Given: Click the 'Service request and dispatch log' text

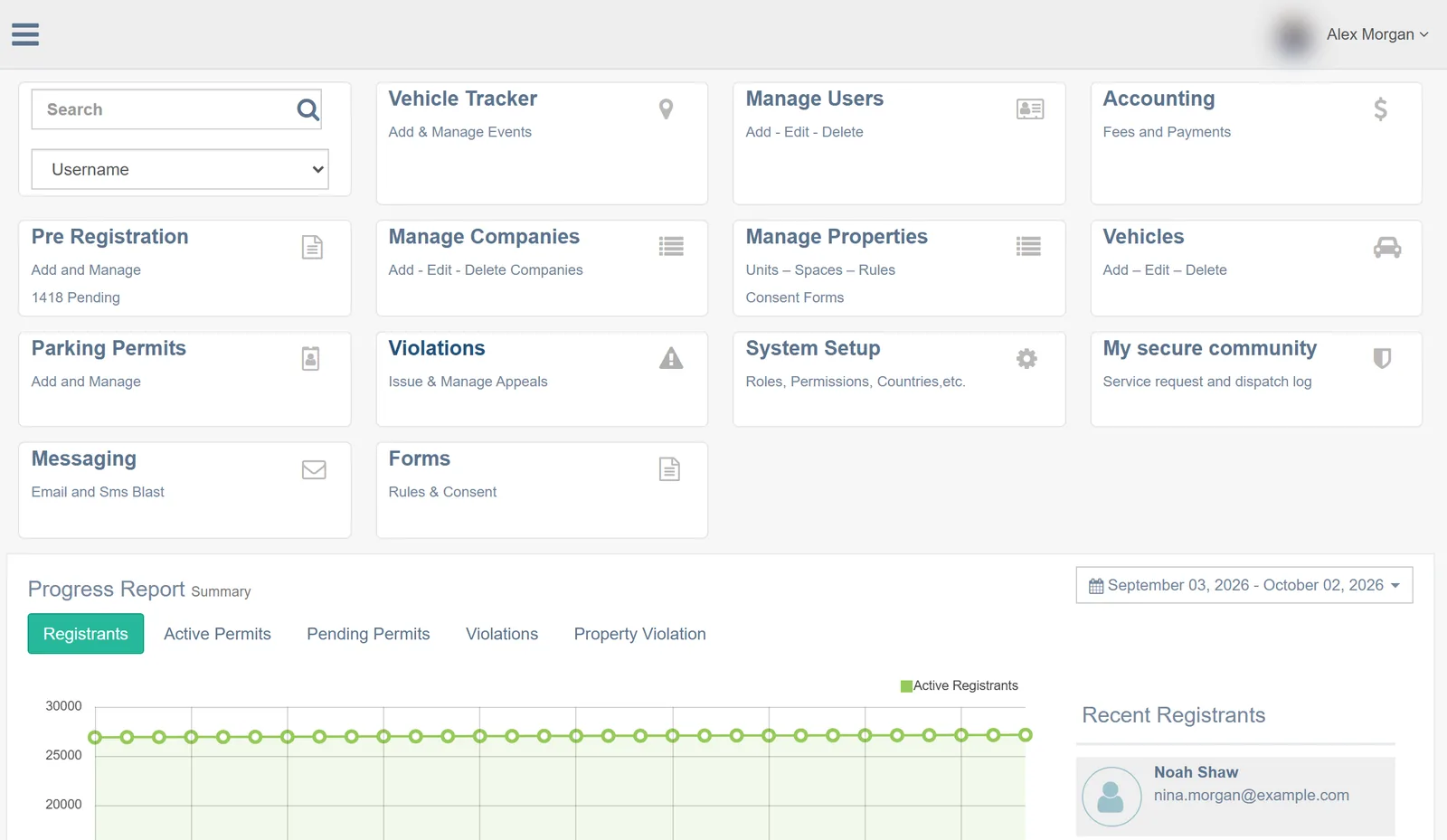Looking at the screenshot, I should coord(1206,382).
